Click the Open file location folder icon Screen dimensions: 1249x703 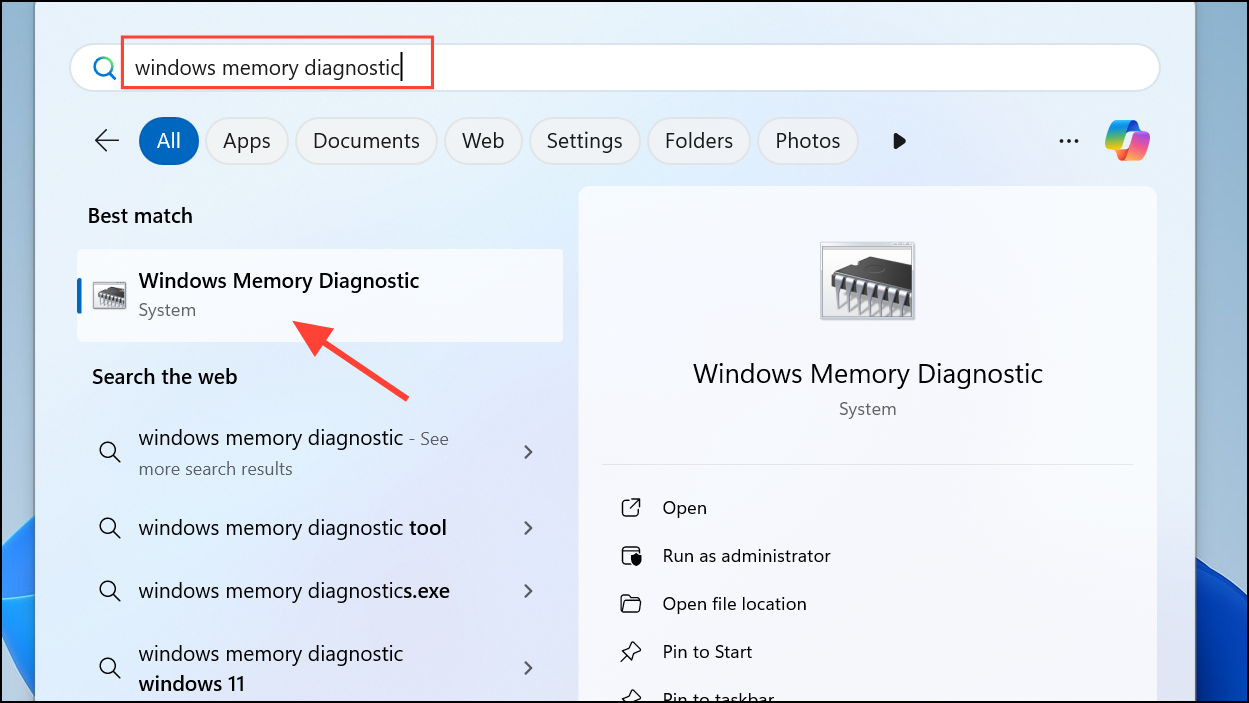[631, 604]
